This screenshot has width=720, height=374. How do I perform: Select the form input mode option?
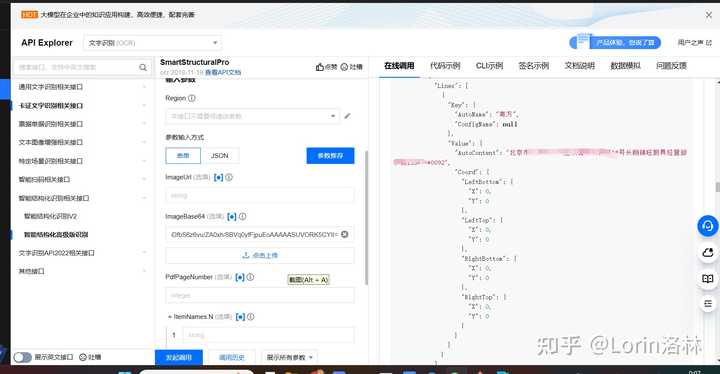tap(183, 156)
